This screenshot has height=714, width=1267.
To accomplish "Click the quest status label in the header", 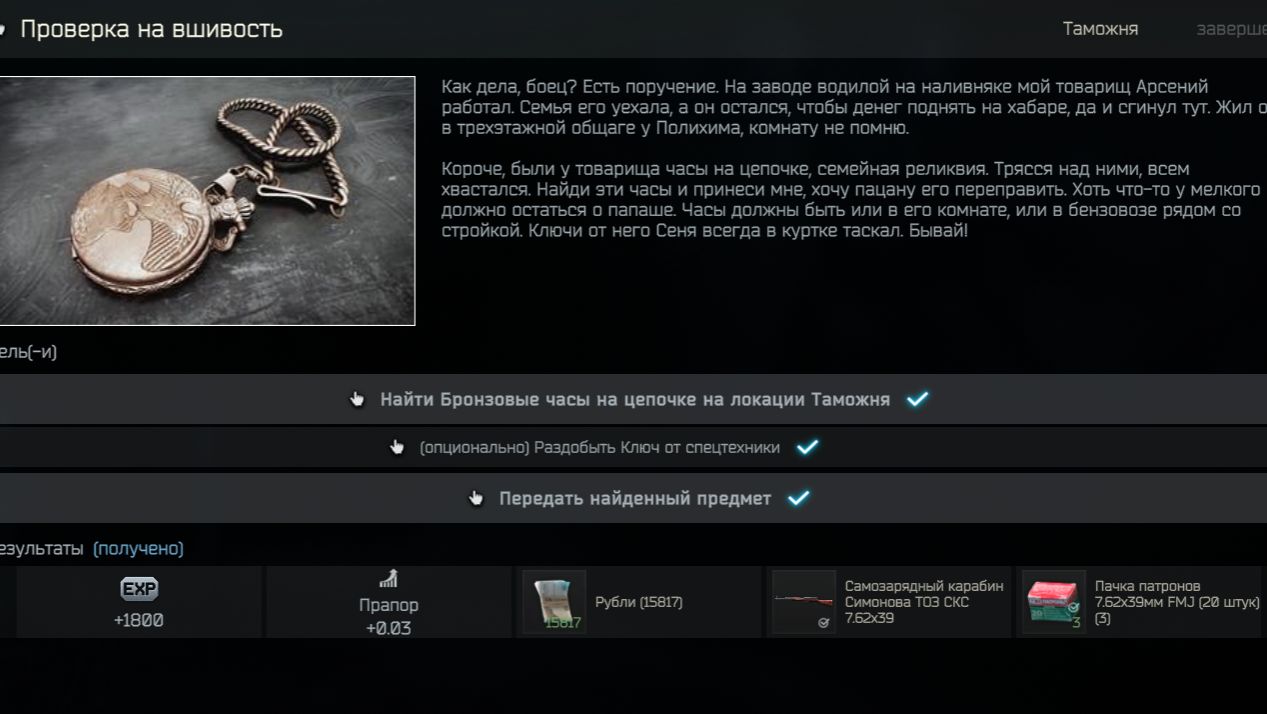I will (x=1232, y=29).
